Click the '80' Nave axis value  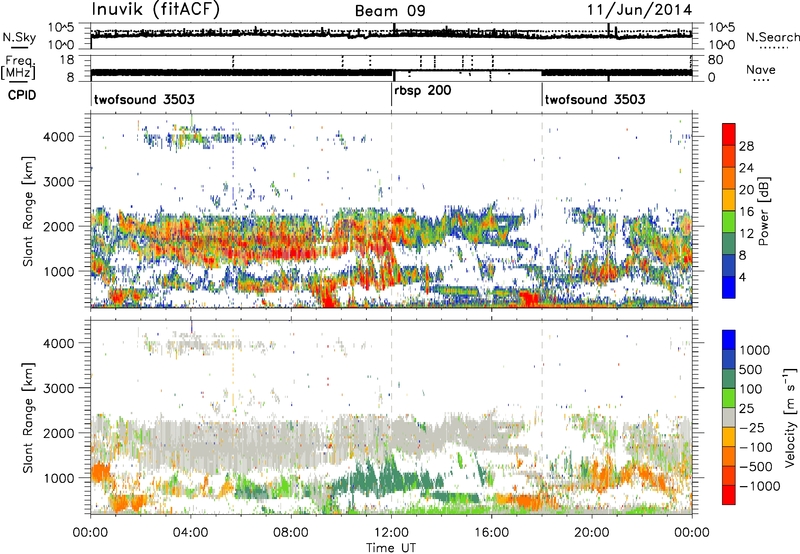pyautogui.click(x=715, y=60)
